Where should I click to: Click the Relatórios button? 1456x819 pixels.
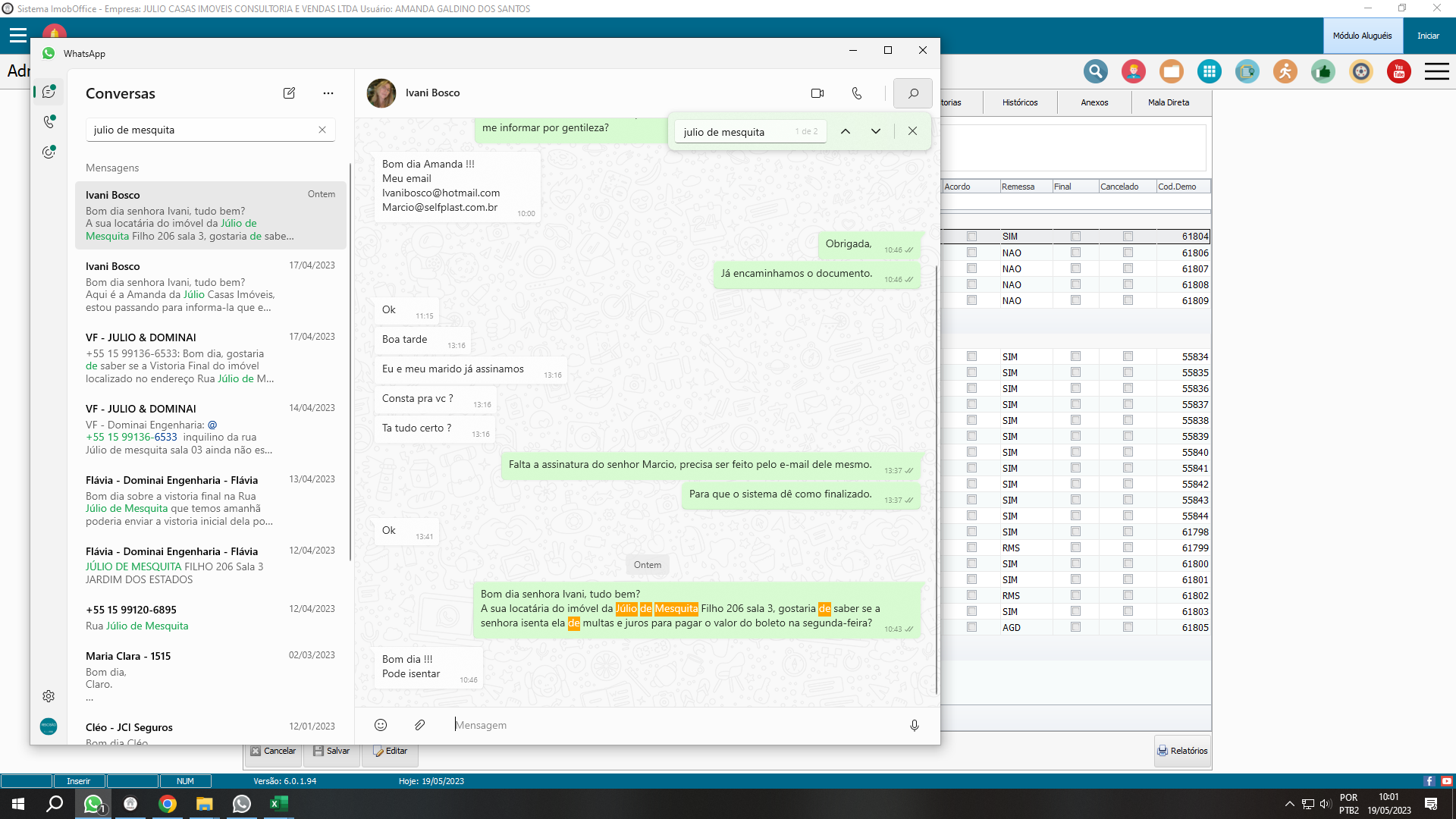pyautogui.click(x=1182, y=751)
